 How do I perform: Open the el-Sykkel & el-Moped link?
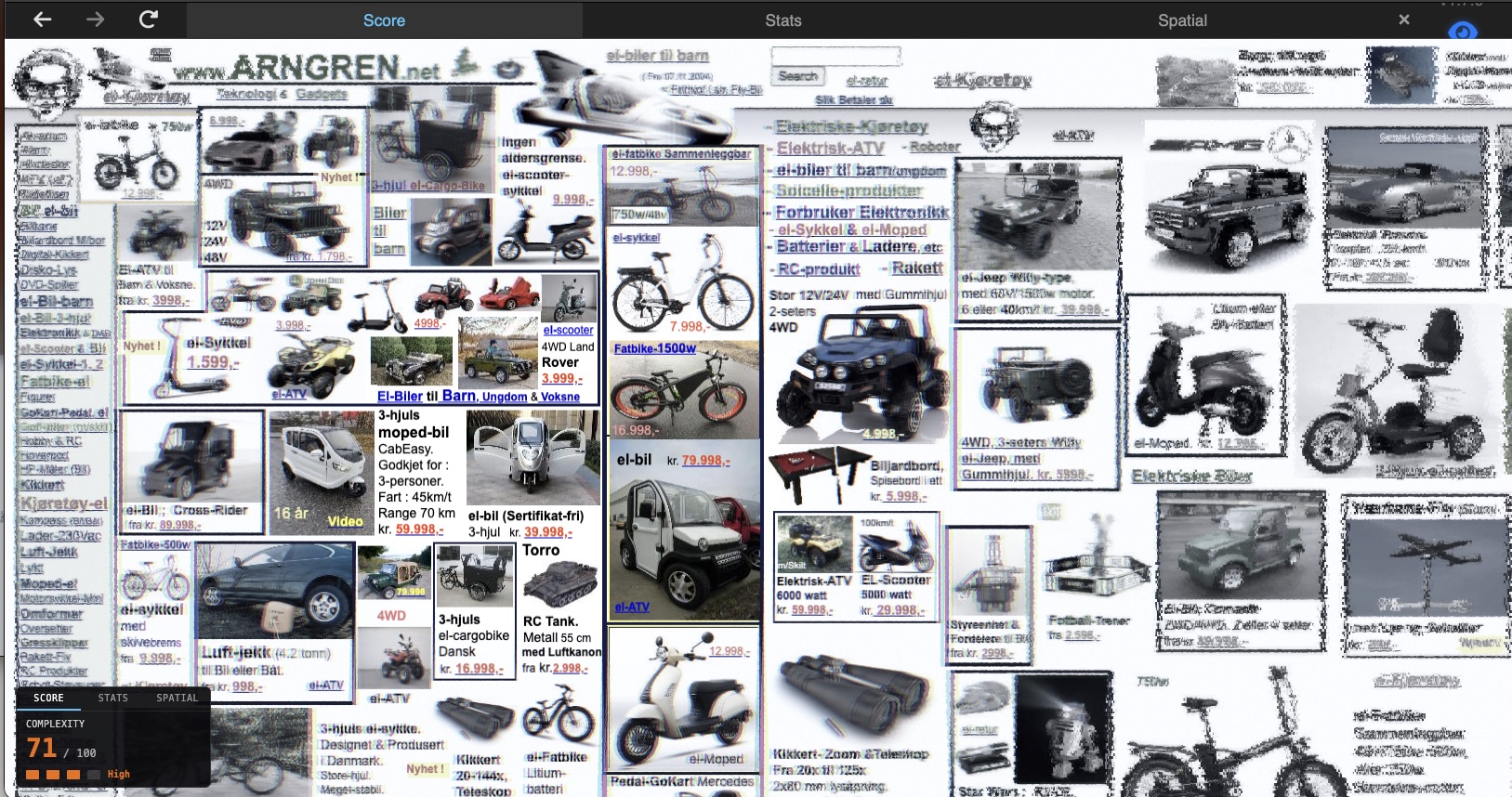(x=852, y=230)
